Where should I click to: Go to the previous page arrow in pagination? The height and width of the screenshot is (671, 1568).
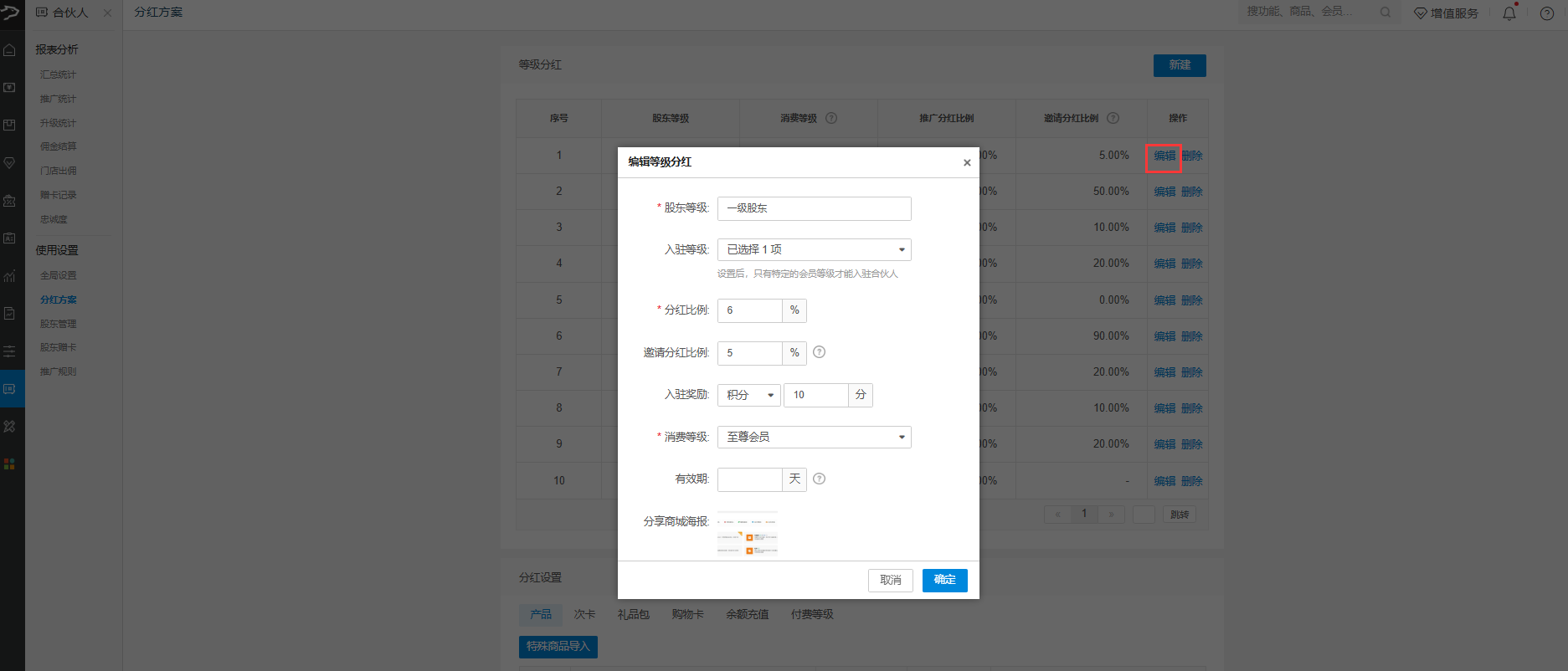(1057, 515)
